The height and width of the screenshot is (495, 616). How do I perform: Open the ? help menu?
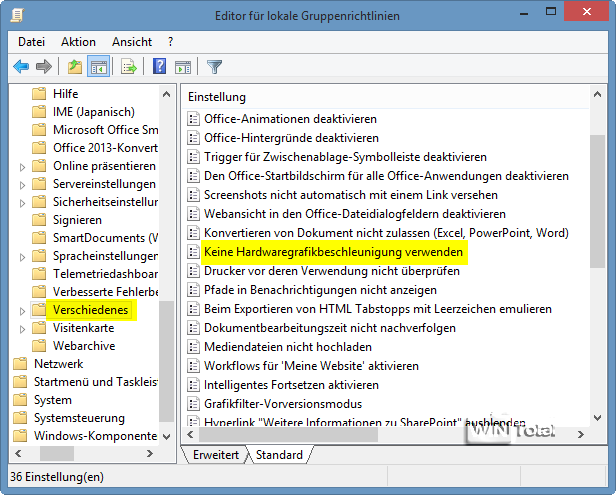tap(170, 42)
